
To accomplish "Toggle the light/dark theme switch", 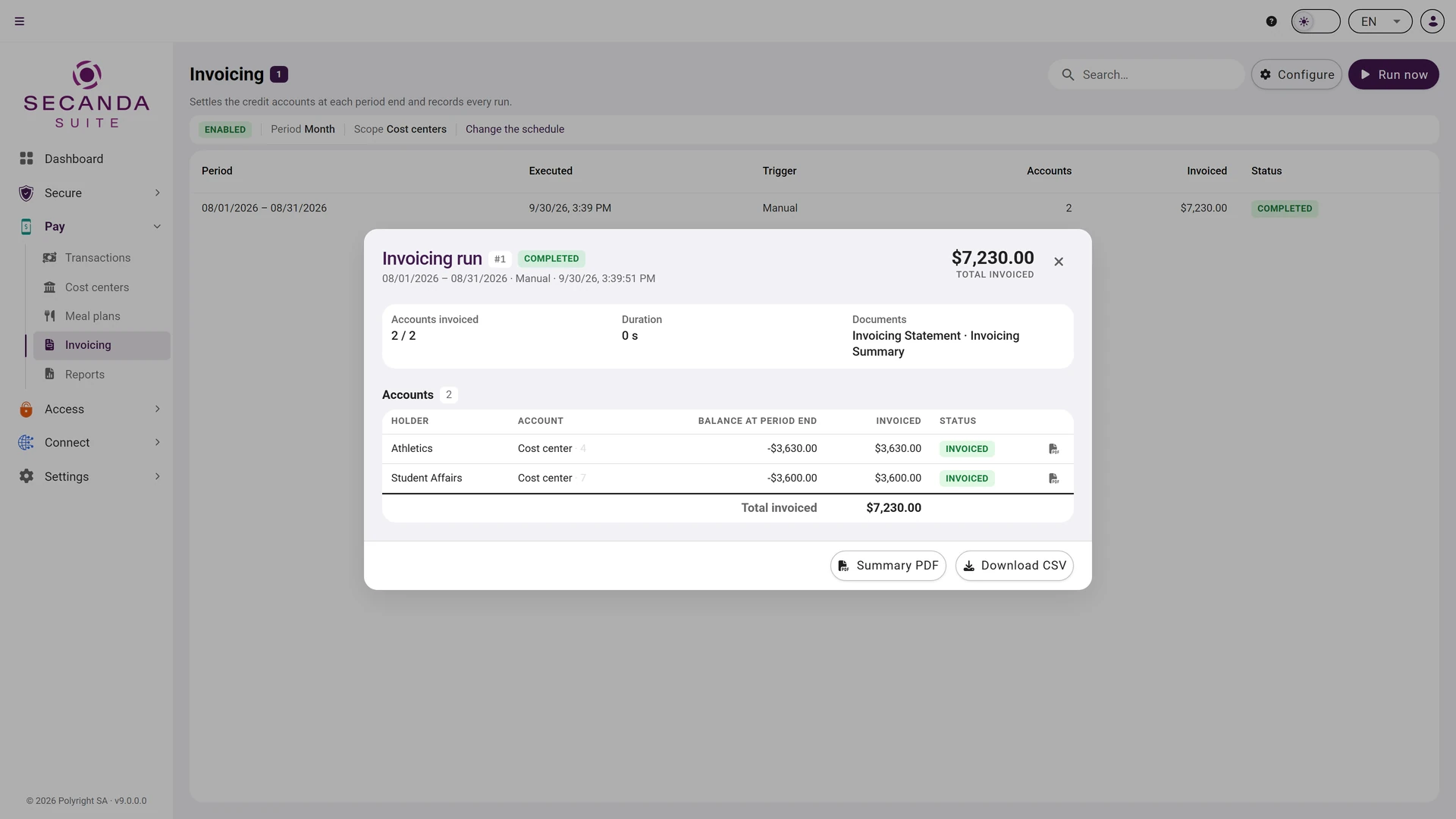I will (x=1316, y=21).
